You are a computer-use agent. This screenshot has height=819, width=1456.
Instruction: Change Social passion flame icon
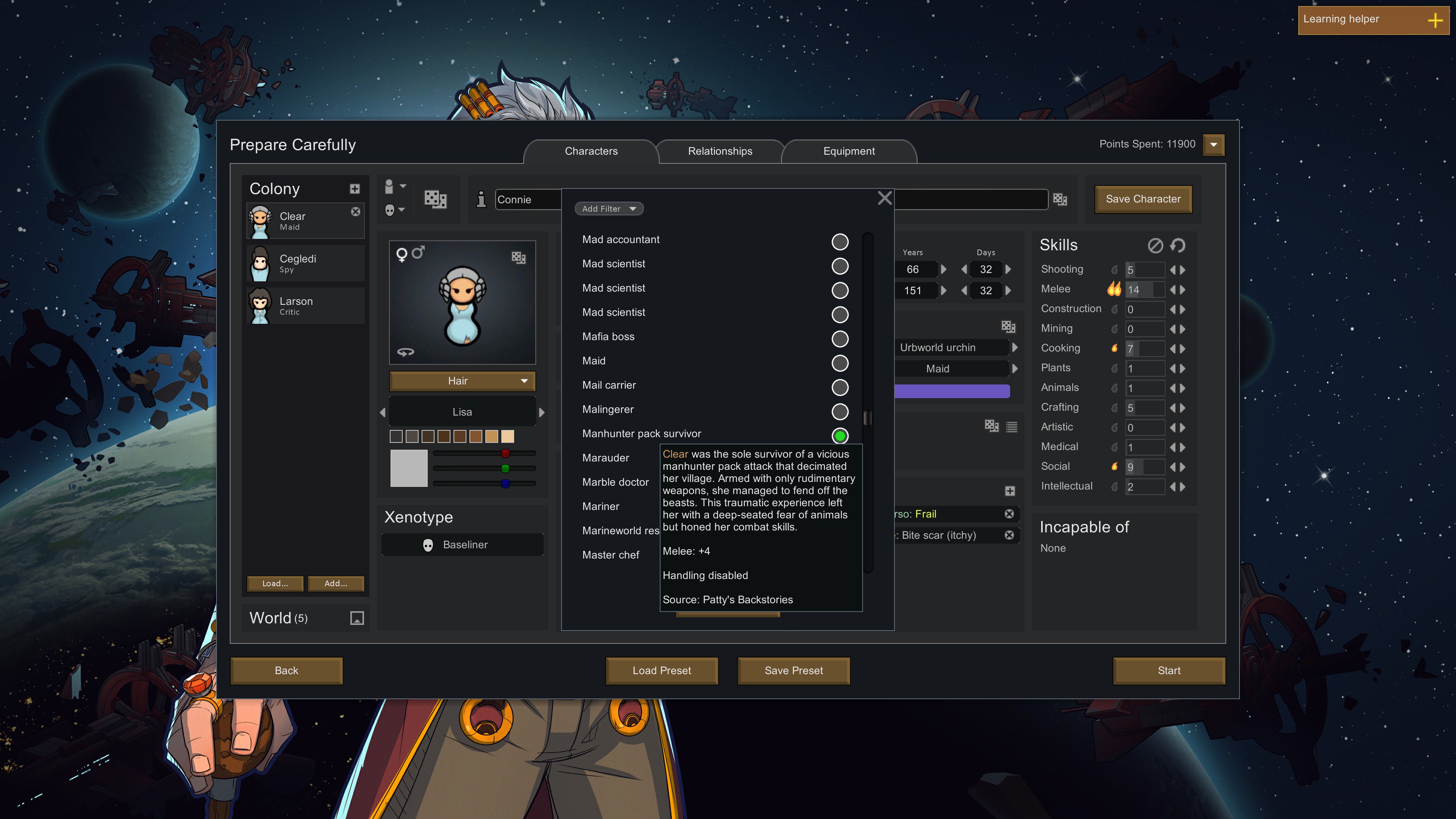1114,466
